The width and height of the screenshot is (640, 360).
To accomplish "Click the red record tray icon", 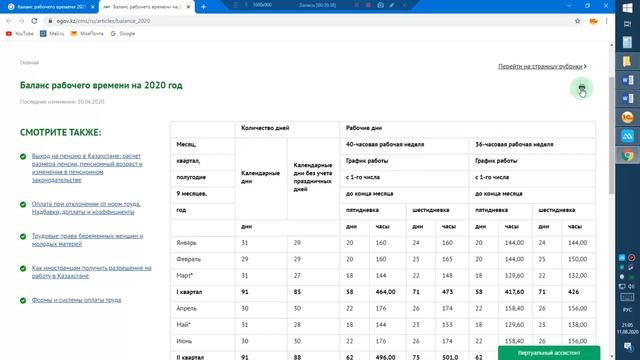I will pyautogui.click(x=631, y=258).
